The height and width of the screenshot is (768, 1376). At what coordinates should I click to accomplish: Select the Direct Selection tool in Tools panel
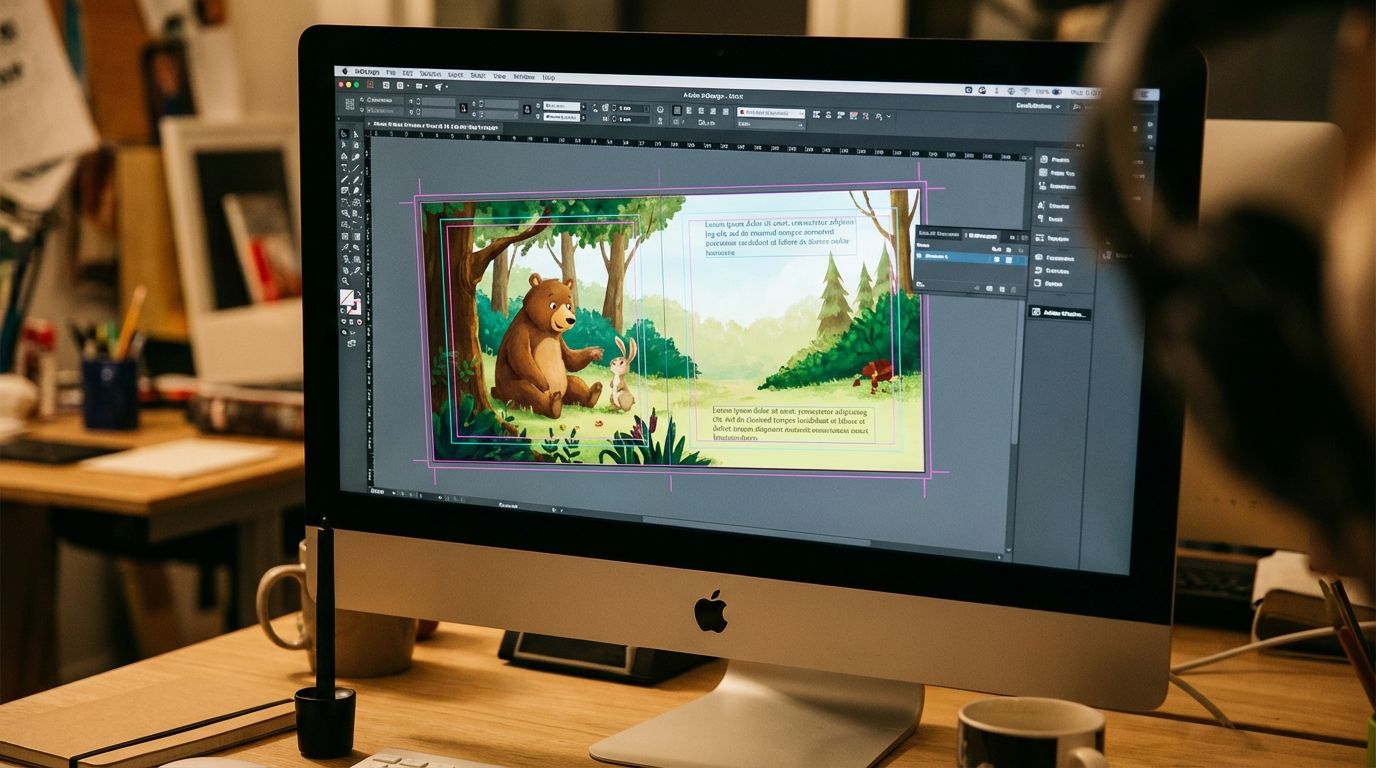click(357, 134)
